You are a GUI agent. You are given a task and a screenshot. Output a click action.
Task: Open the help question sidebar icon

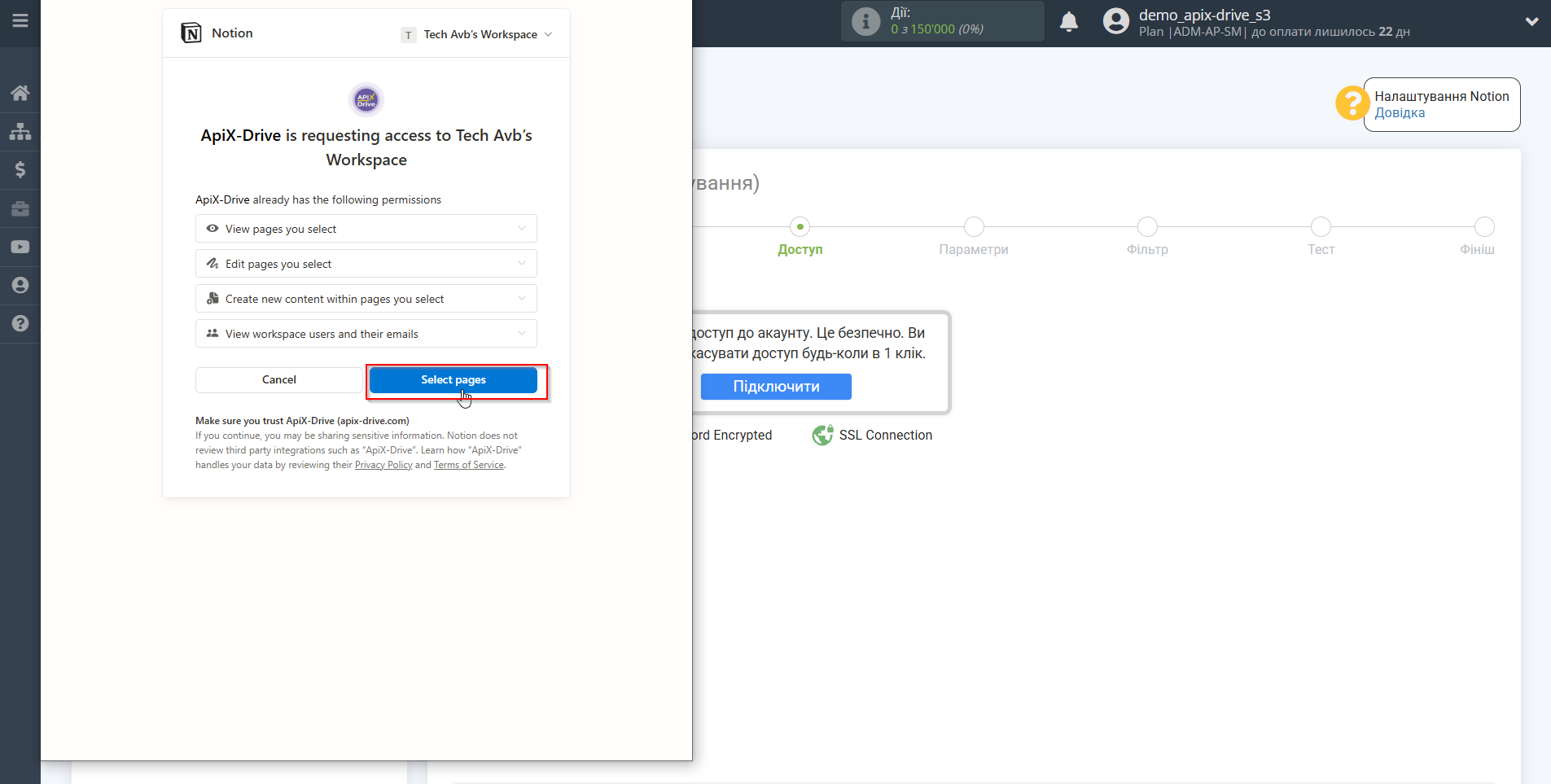[x=20, y=323]
